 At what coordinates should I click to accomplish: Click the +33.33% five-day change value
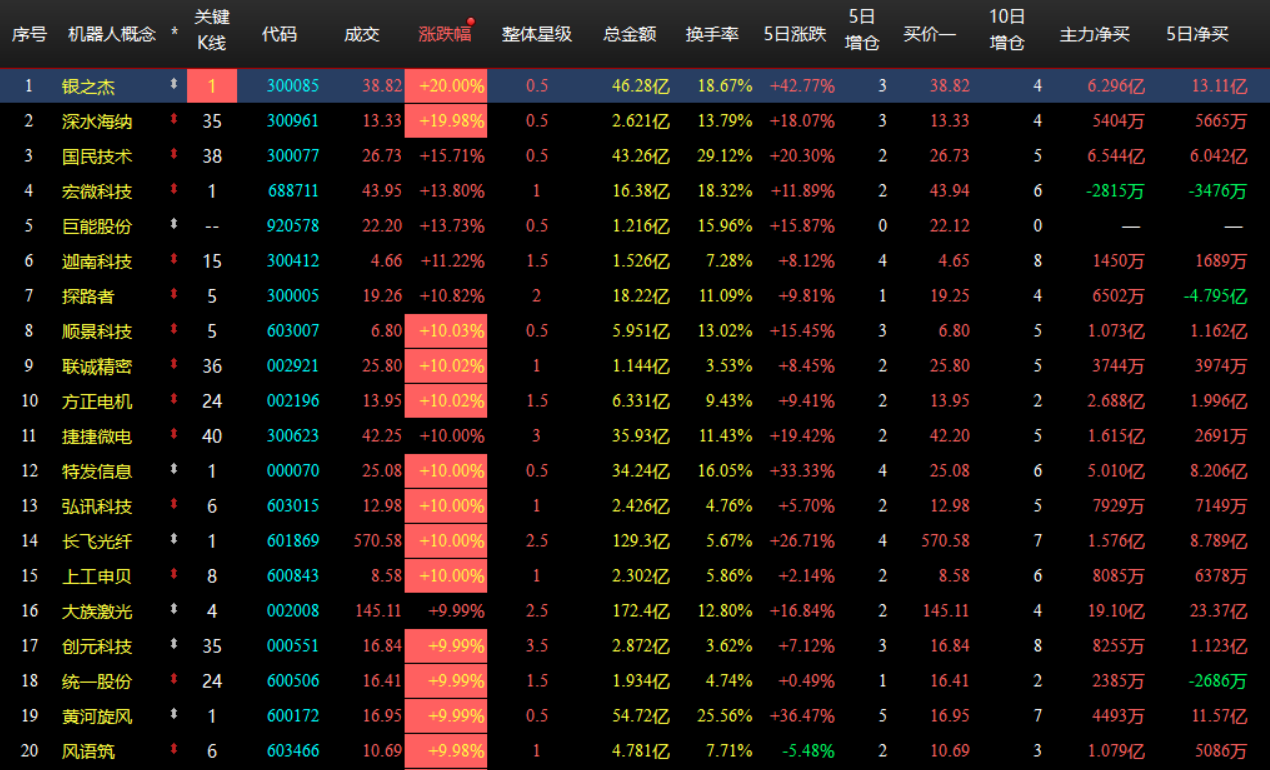(x=802, y=471)
